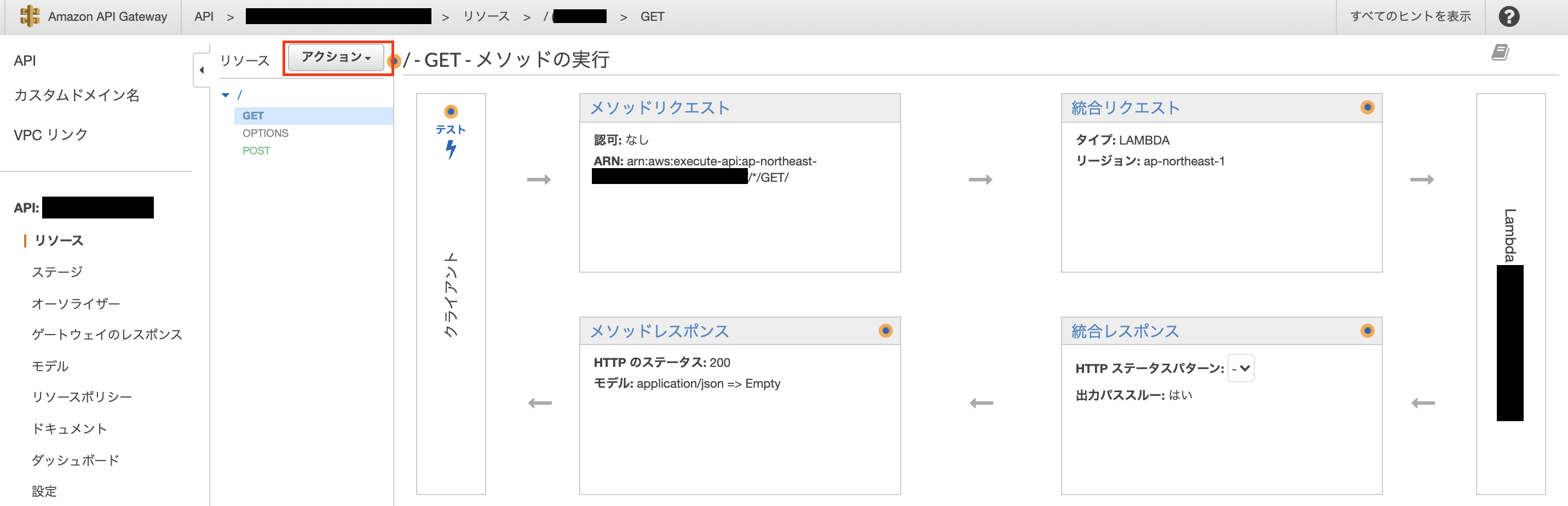The image size is (1568, 506).
Task: Click タイプ: LAMBDA text
Action: pos(1122,140)
